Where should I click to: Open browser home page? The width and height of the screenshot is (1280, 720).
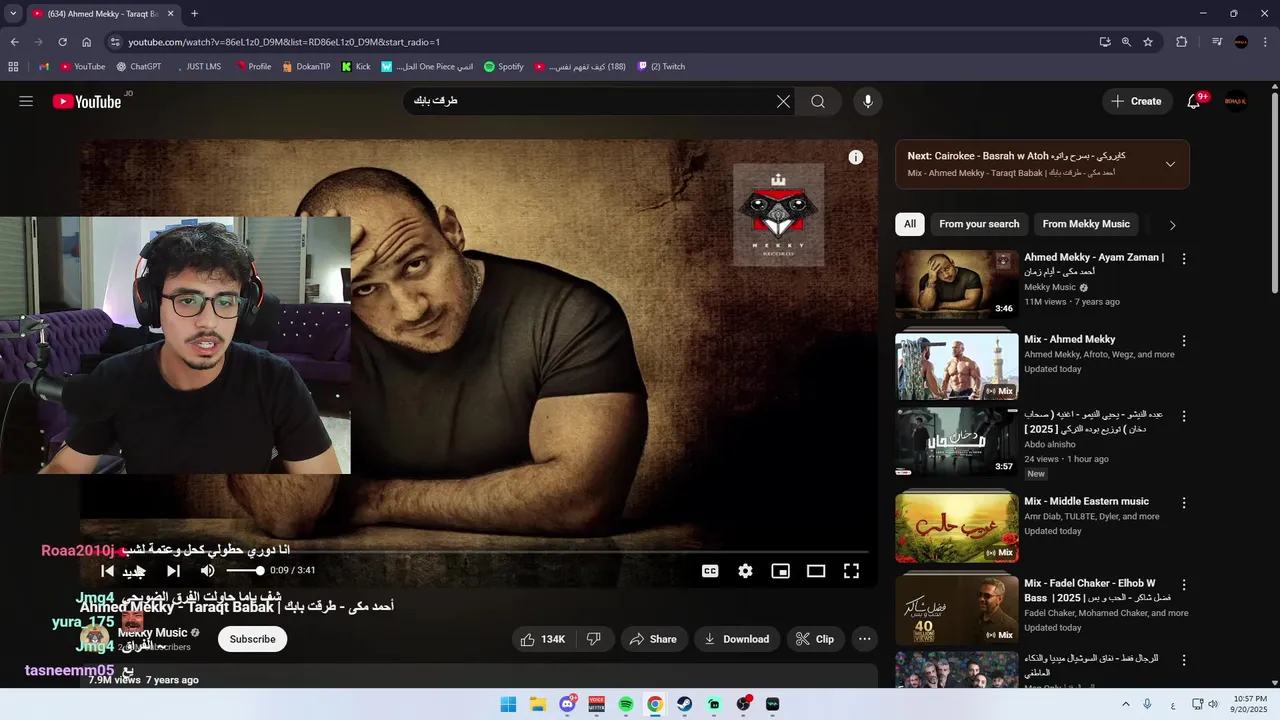[x=86, y=42]
